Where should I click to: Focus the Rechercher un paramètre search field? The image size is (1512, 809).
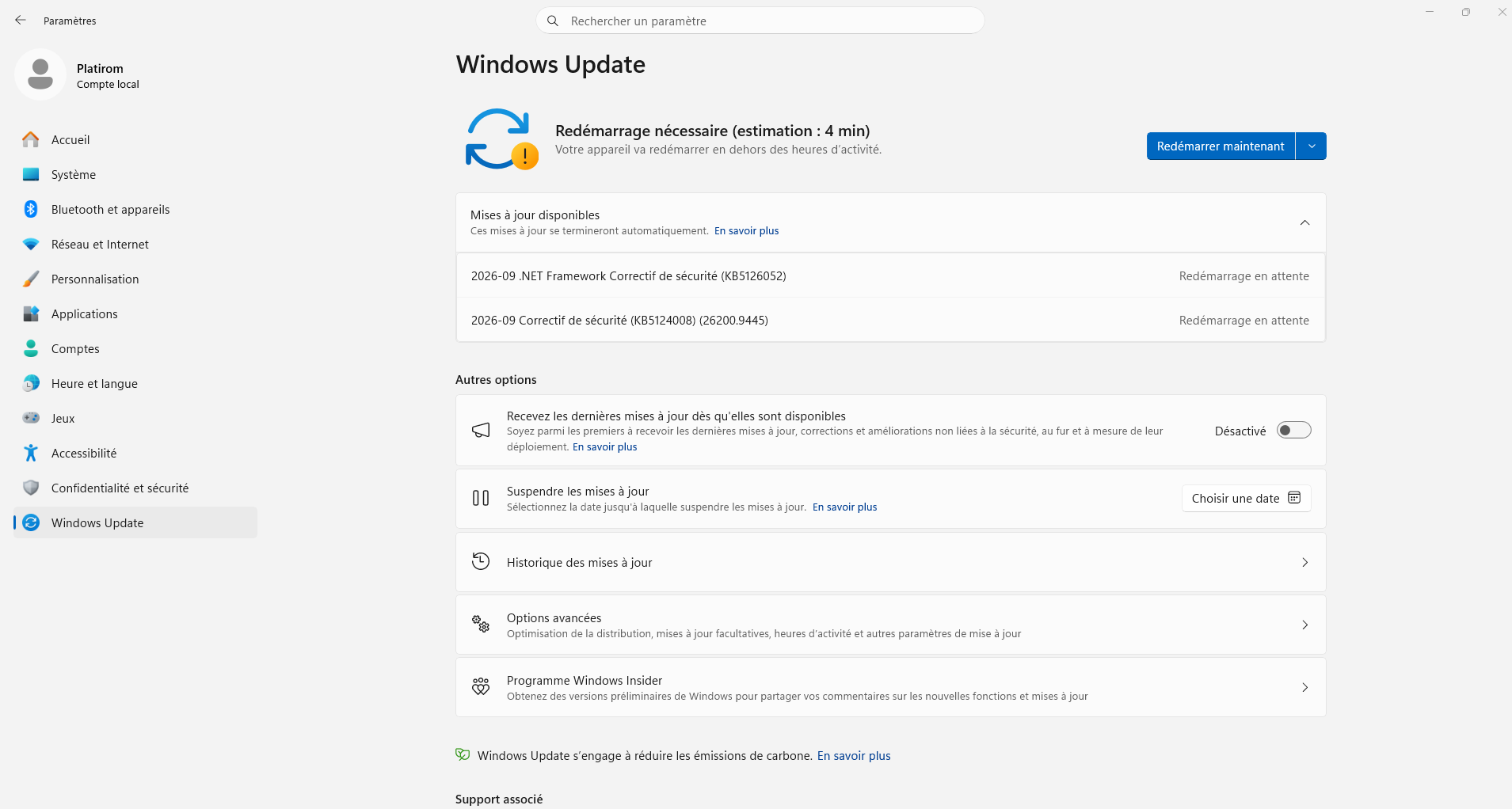[760, 21]
